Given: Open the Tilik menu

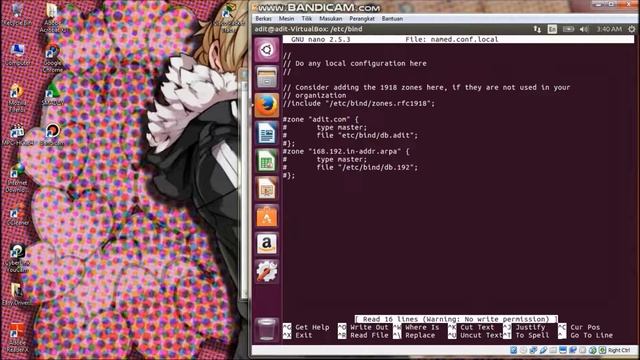Looking at the screenshot, I should [307, 19].
